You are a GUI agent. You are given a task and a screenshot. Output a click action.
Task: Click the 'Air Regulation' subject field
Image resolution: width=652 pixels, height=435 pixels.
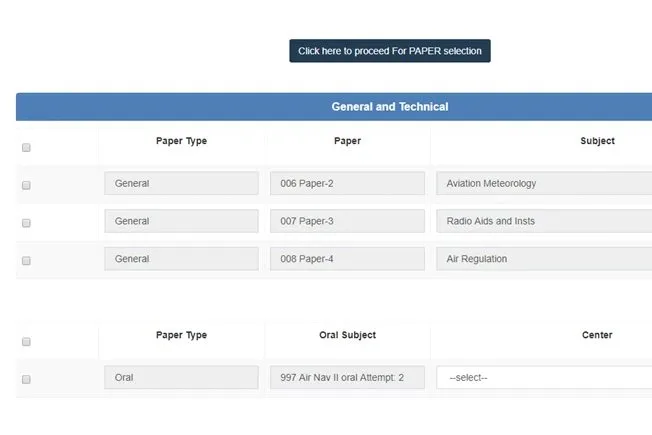click(x=544, y=259)
